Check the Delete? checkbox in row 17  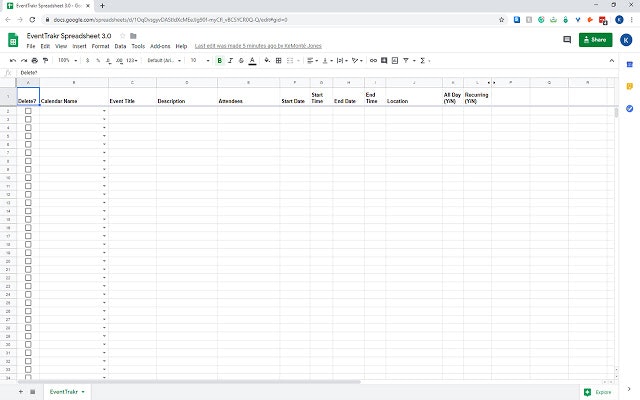click(28, 236)
